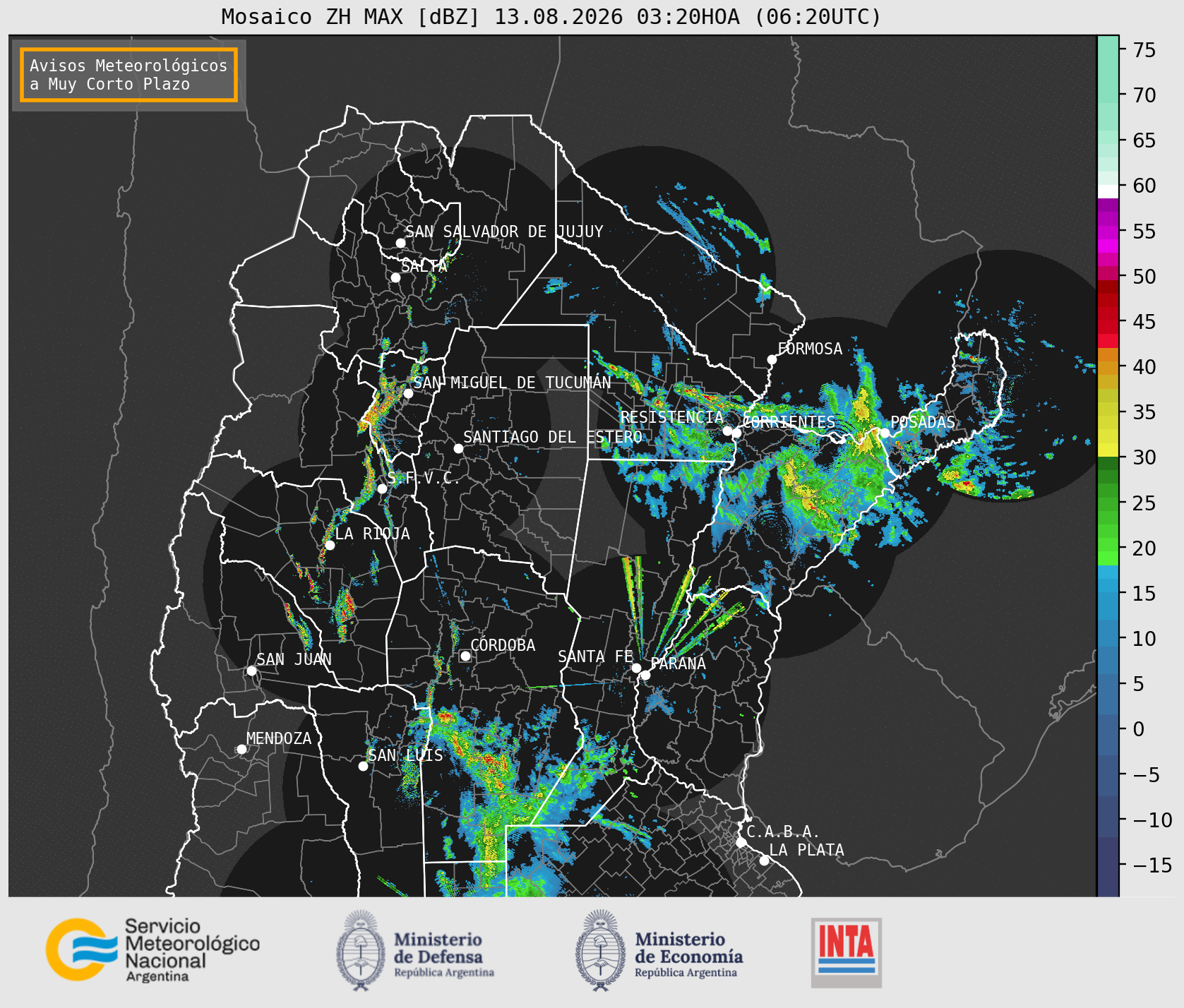
Task: Click the Formosa city marker dot
Action: click(x=772, y=359)
